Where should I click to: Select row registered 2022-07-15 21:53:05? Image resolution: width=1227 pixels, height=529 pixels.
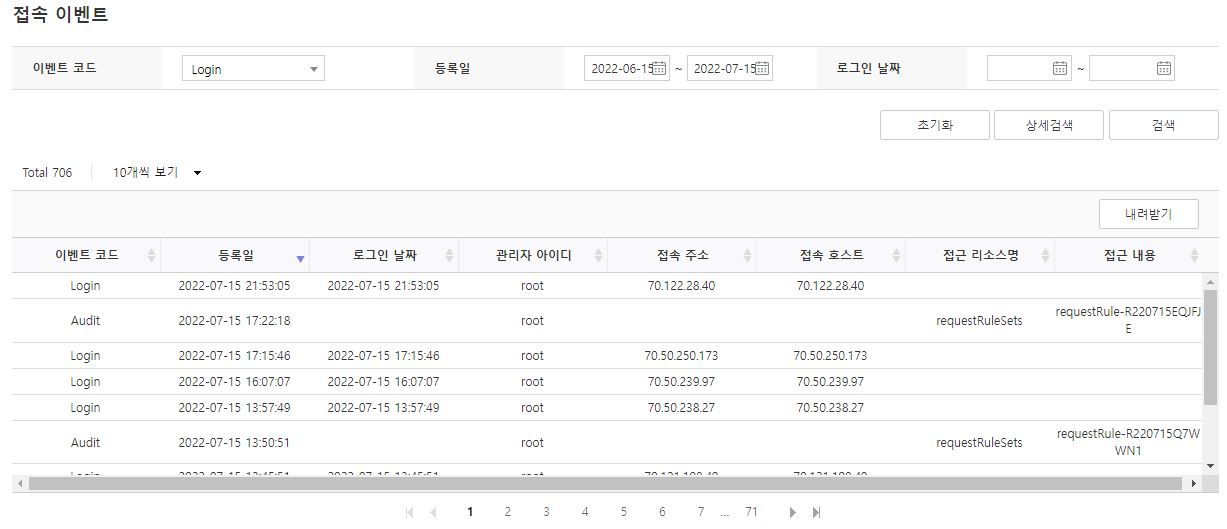pos(608,286)
